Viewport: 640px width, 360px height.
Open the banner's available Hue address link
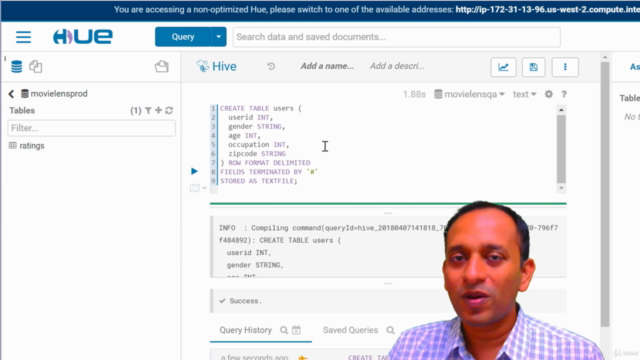[547, 9]
